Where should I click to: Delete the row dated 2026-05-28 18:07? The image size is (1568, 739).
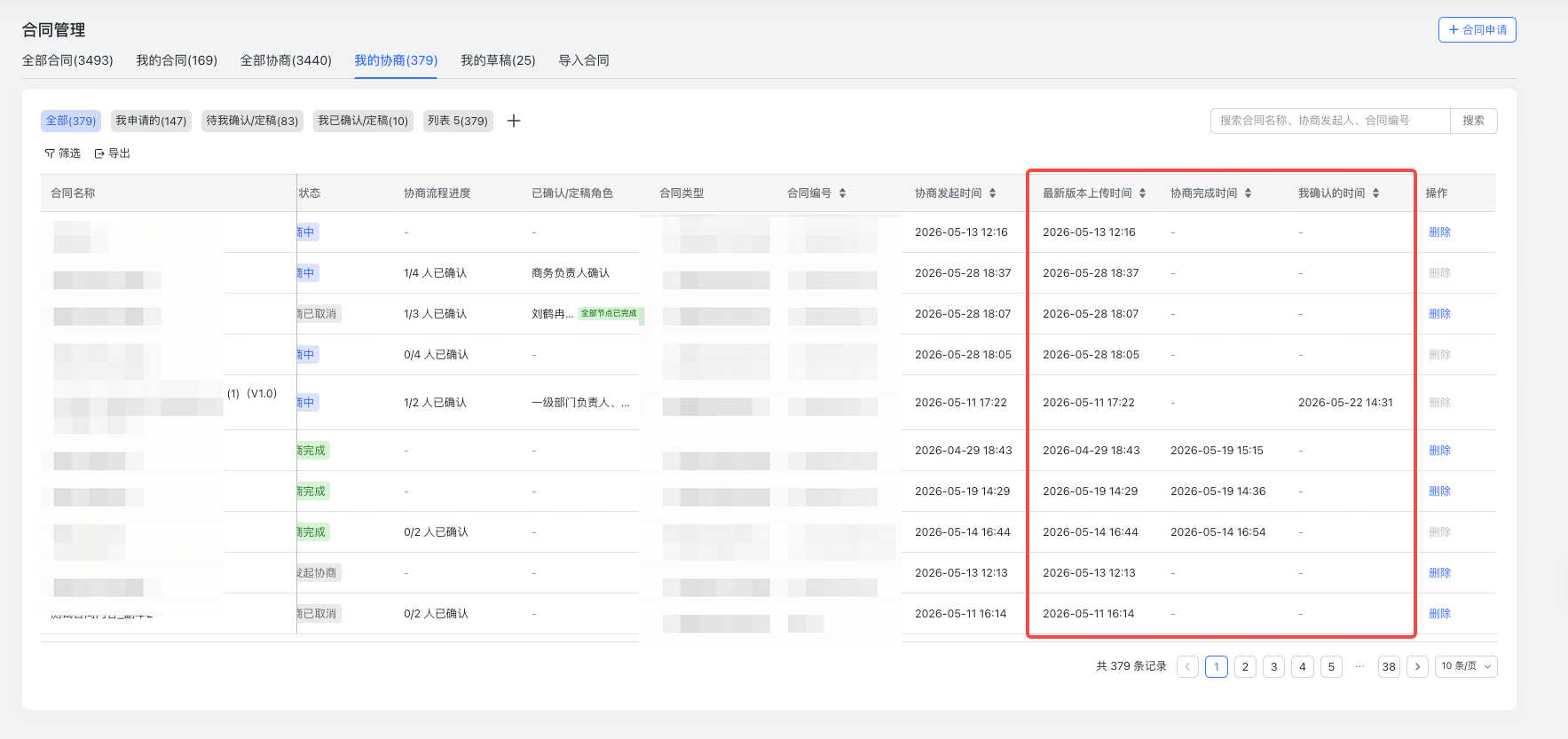[x=1439, y=314]
